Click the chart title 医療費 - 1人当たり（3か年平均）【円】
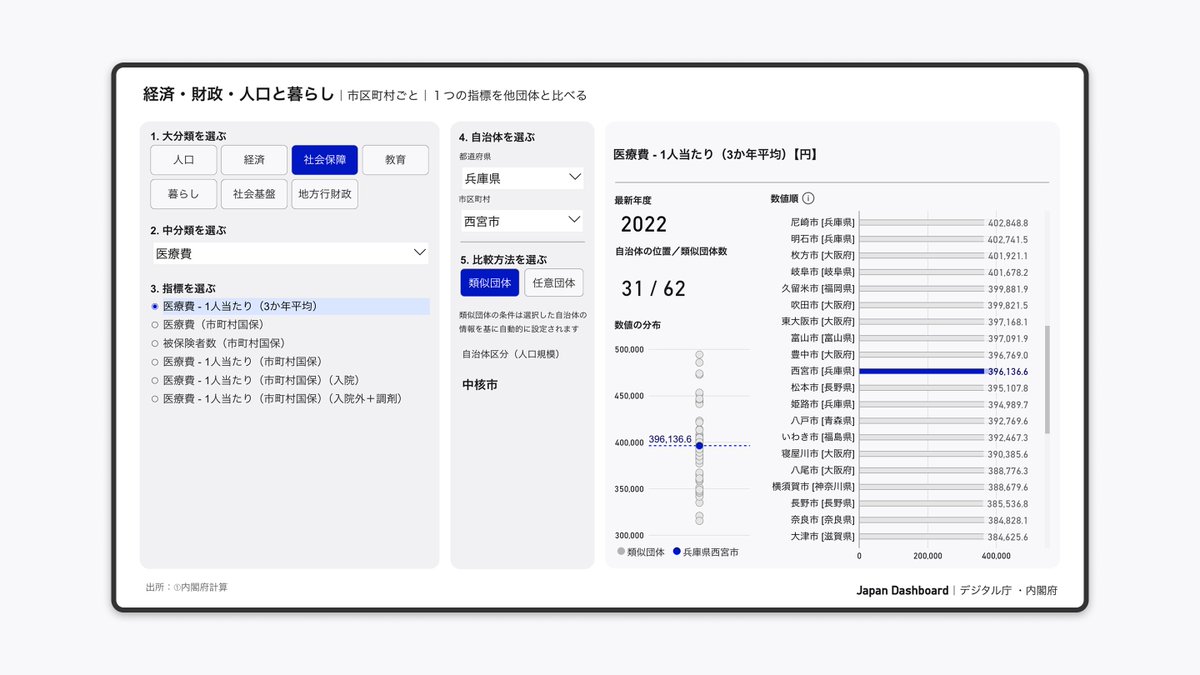Screen dimensions: 1200x675 click(716, 155)
